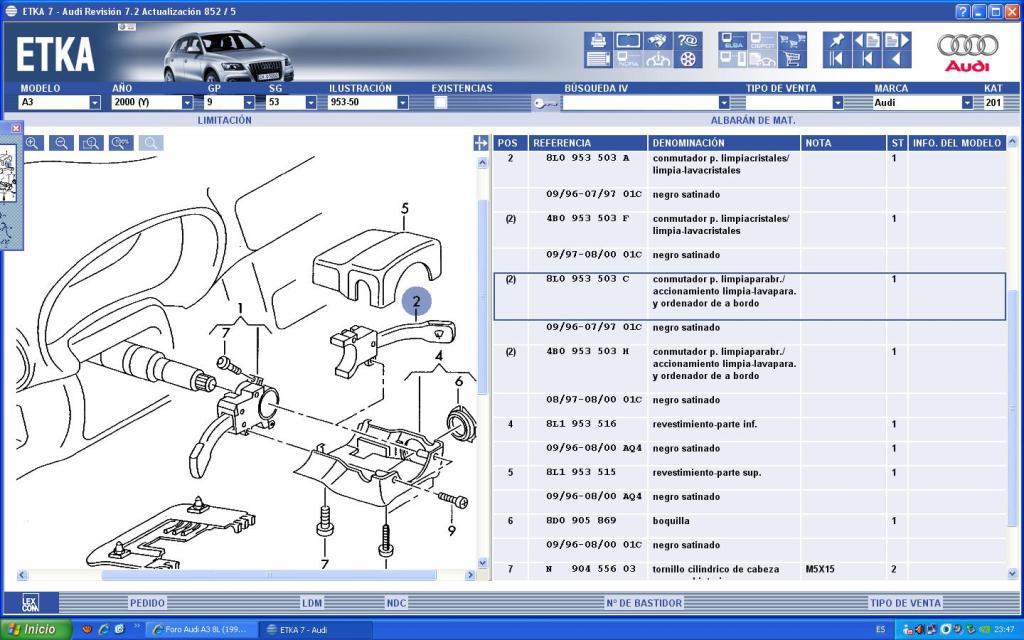Click callout number 5 in the illustration
This screenshot has width=1024, height=640.
click(405, 208)
